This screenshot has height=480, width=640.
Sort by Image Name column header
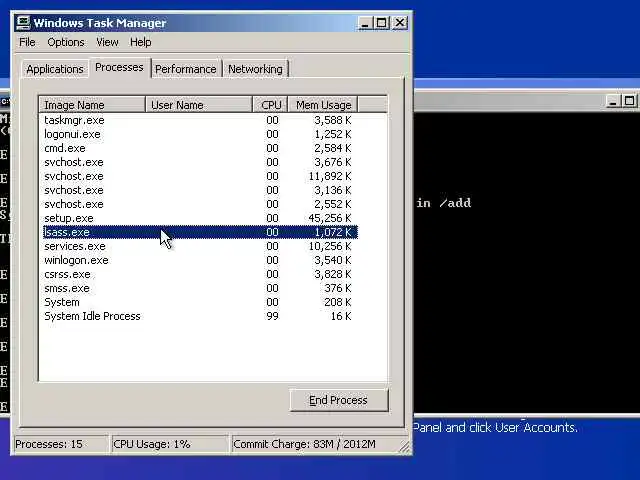tap(92, 105)
